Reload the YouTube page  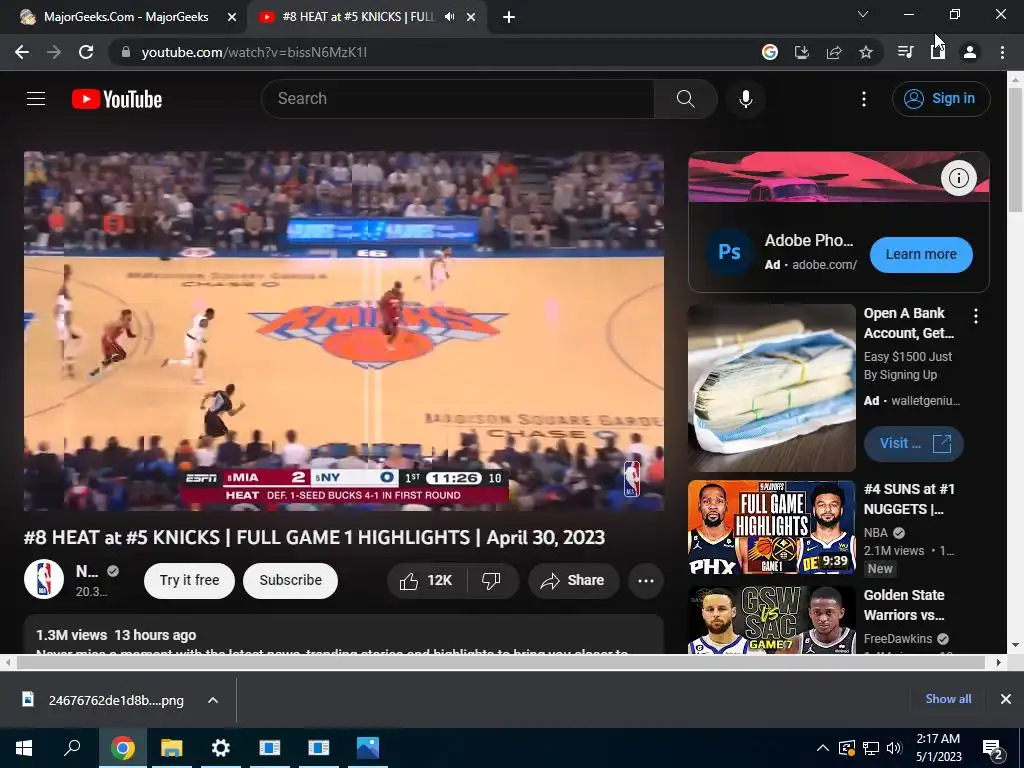(86, 52)
